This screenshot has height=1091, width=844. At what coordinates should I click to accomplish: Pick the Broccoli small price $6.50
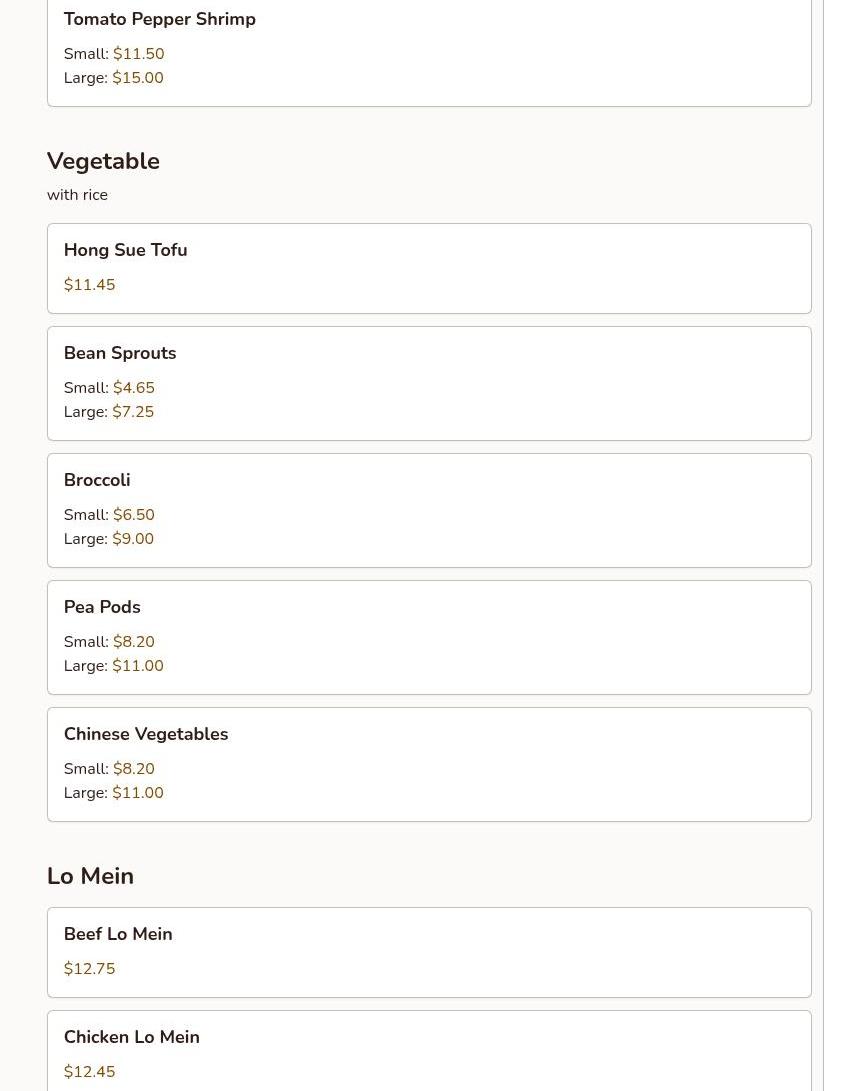(x=133, y=515)
